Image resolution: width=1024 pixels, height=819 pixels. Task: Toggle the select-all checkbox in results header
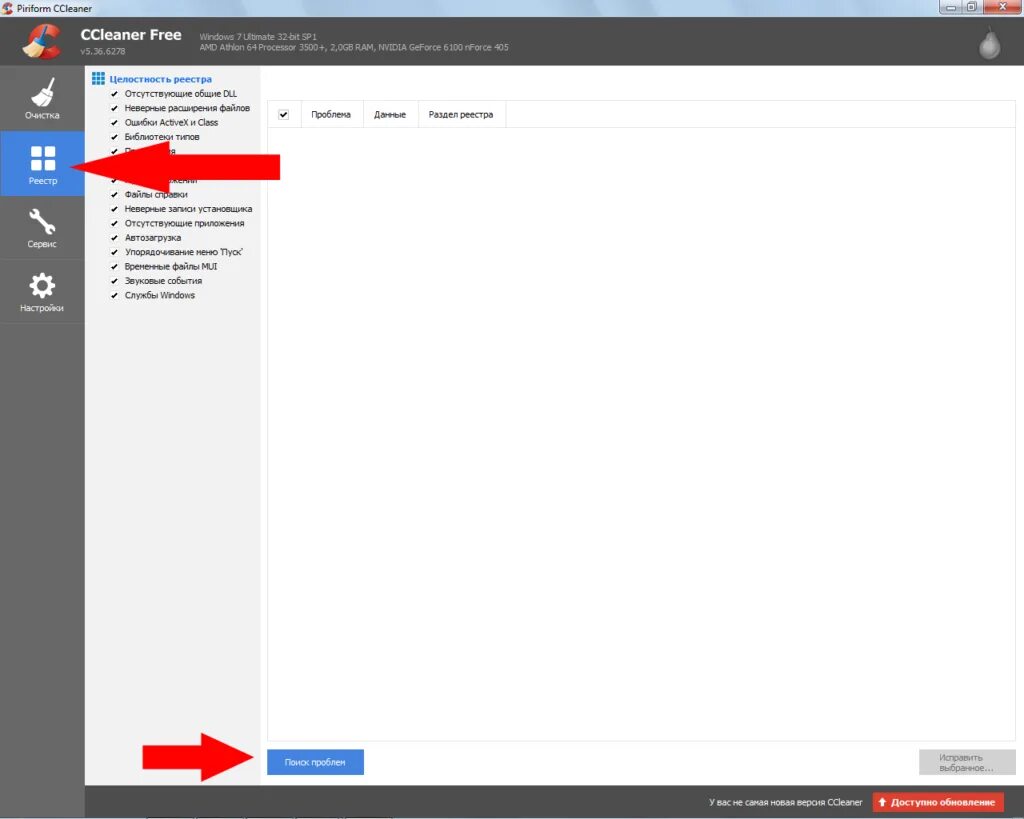point(283,114)
